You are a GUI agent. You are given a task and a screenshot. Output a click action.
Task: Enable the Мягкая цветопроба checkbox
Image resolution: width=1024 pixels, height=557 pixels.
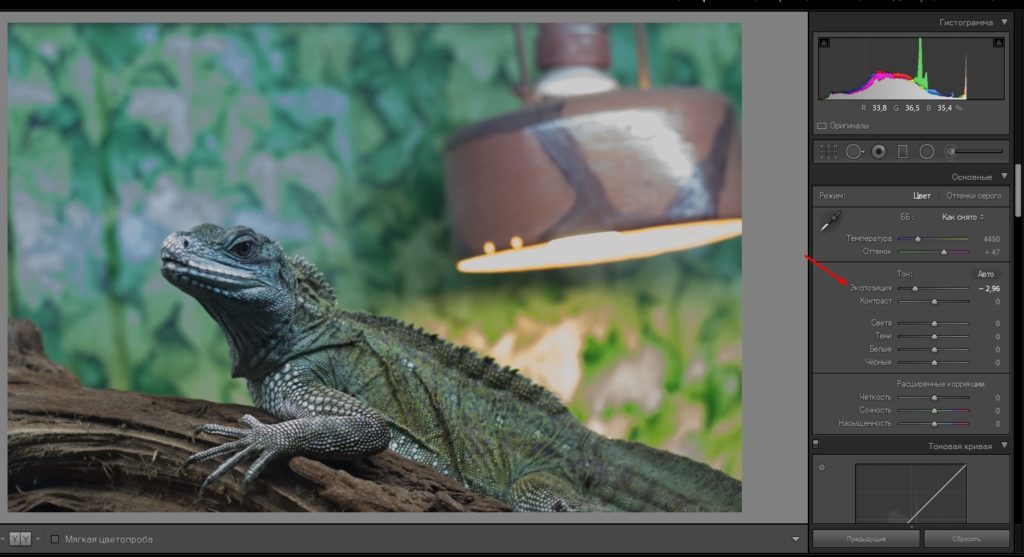click(55, 539)
